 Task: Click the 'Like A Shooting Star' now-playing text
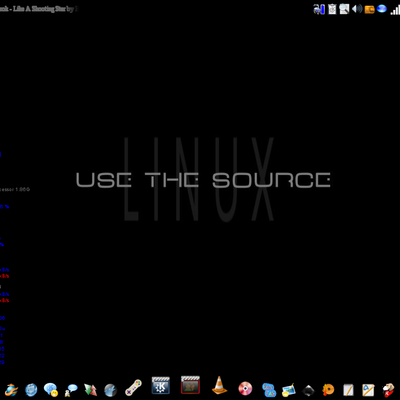click(39, 9)
